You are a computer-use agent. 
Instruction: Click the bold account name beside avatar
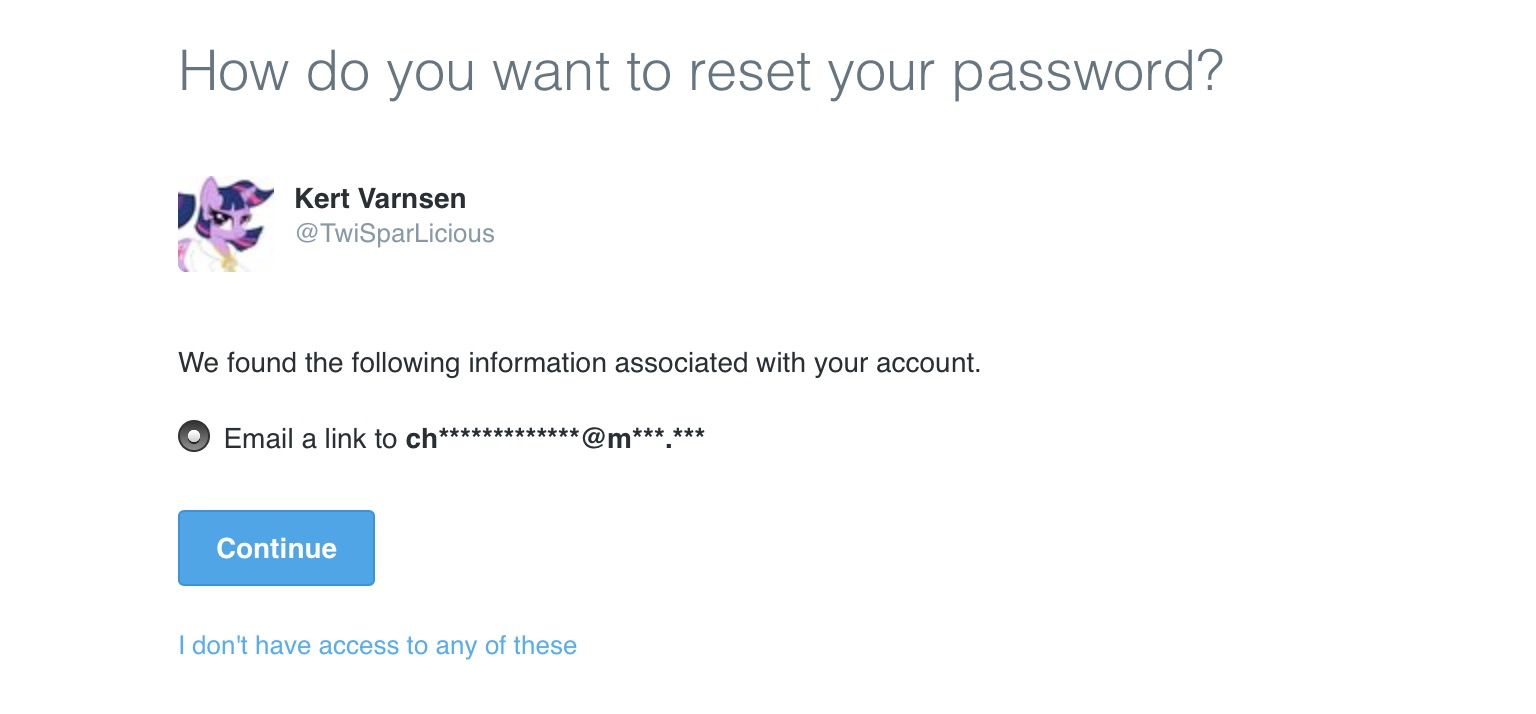[x=380, y=198]
